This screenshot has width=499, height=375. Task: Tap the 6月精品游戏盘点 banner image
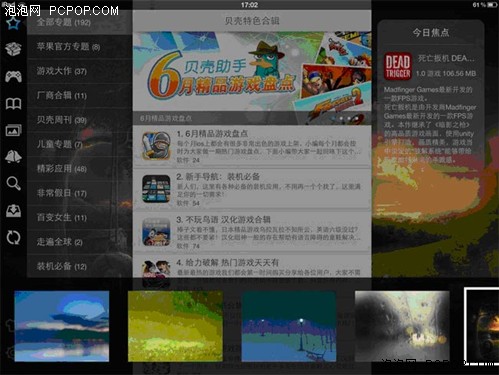point(252,71)
